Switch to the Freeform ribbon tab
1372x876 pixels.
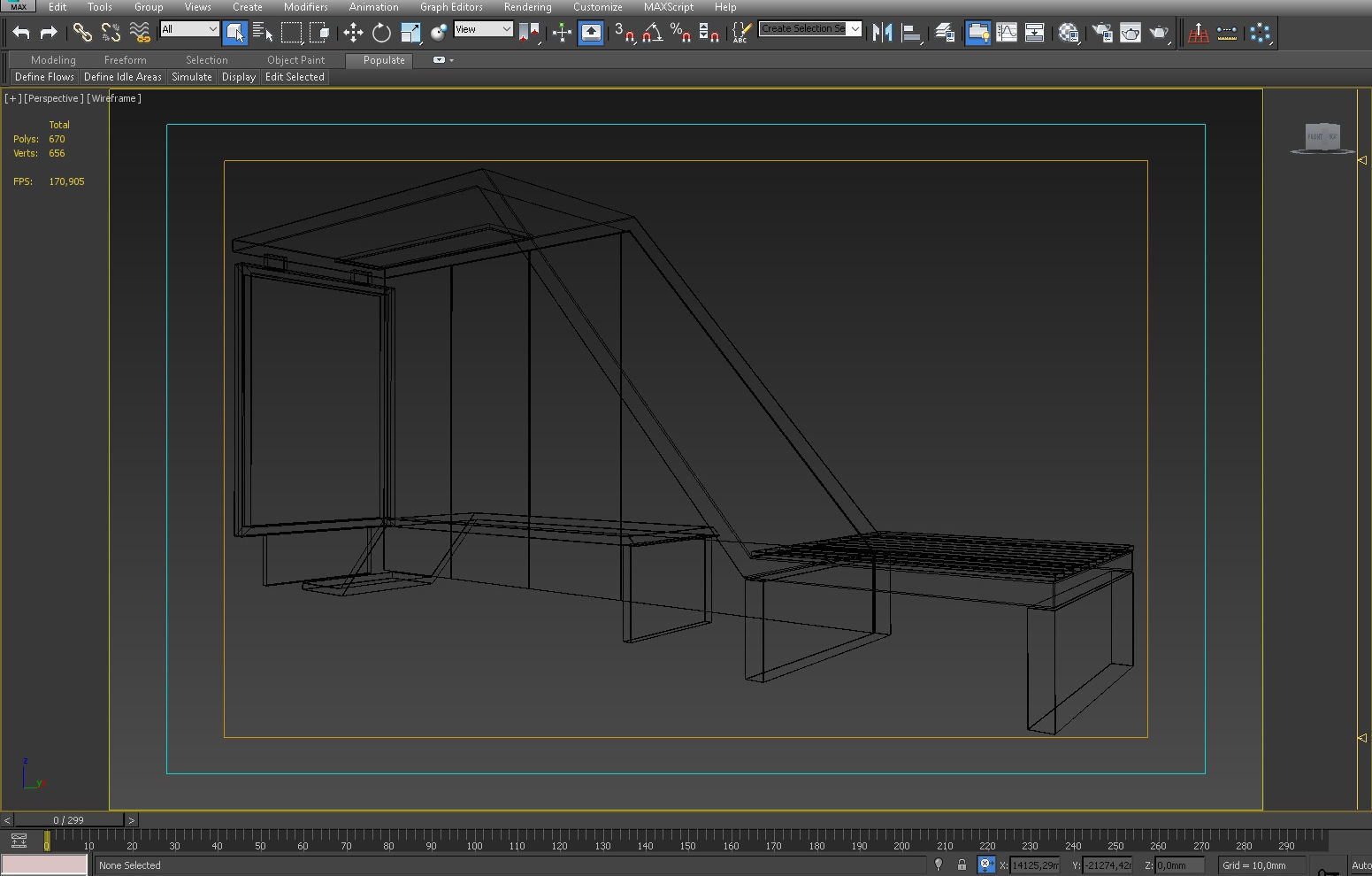tap(126, 60)
